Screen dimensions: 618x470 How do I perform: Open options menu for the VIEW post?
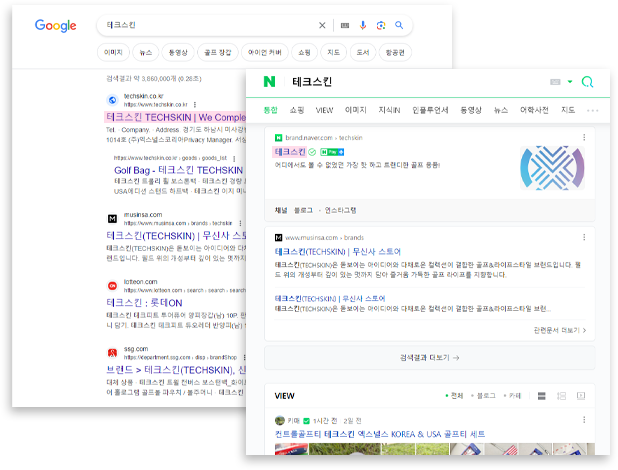point(584,420)
